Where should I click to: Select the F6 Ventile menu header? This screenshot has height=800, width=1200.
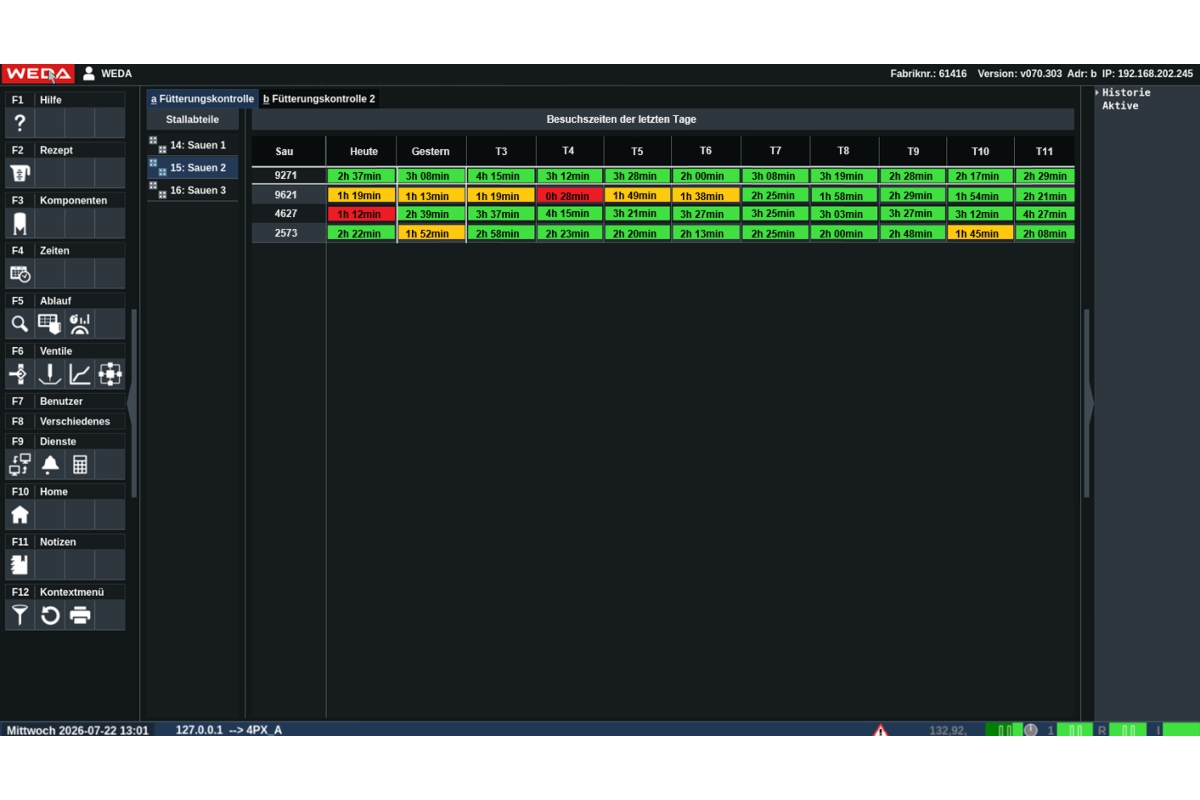pyautogui.click(x=65, y=351)
